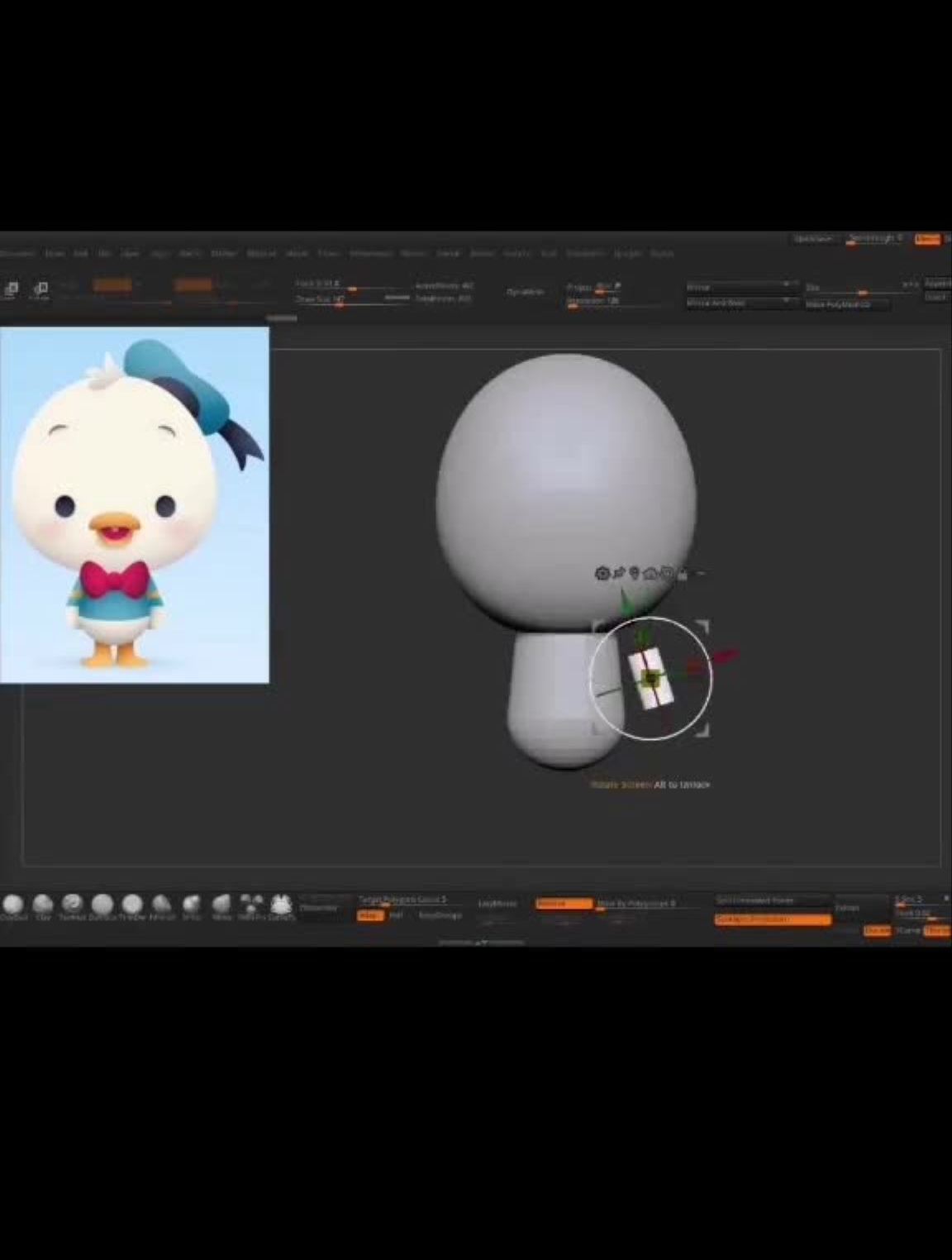Image resolution: width=952 pixels, height=1260 pixels.
Task: Click the gizmo sticky pin icon
Action: coord(619,573)
